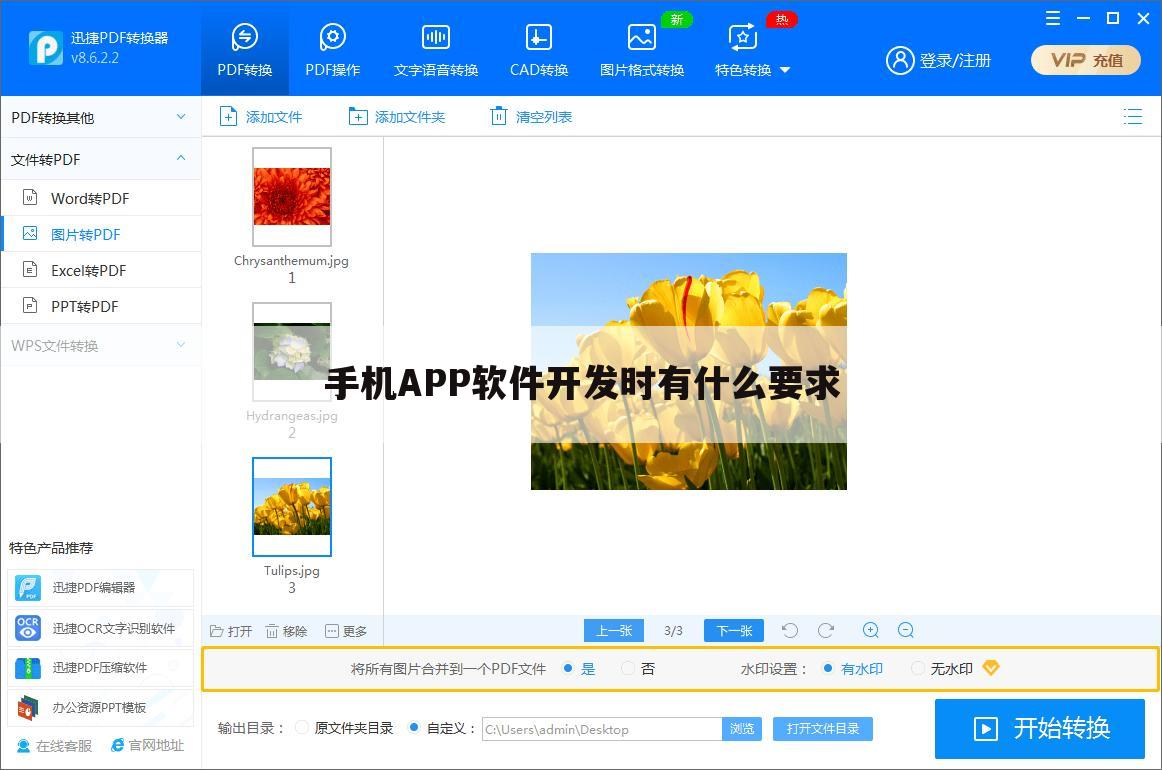Open 迅捷PDF压缩软件 product link

(x=101, y=668)
